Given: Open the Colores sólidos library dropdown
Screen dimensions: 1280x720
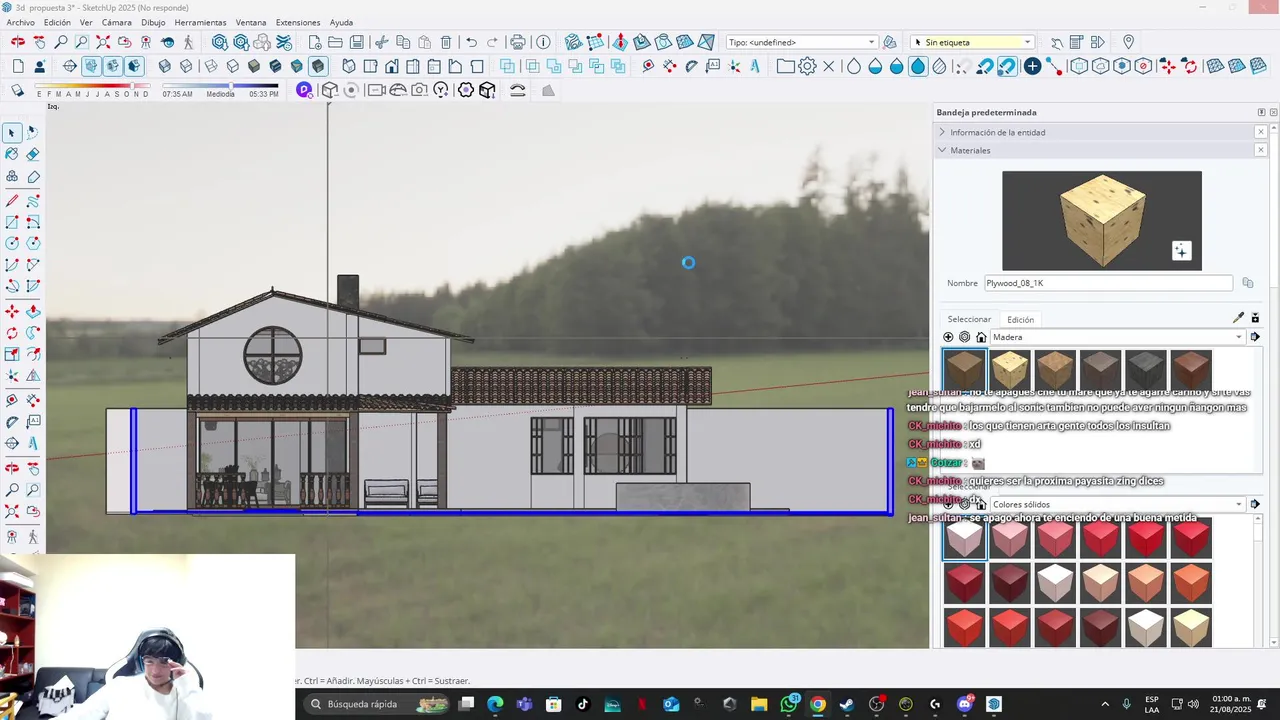Looking at the screenshot, I should tap(1117, 504).
